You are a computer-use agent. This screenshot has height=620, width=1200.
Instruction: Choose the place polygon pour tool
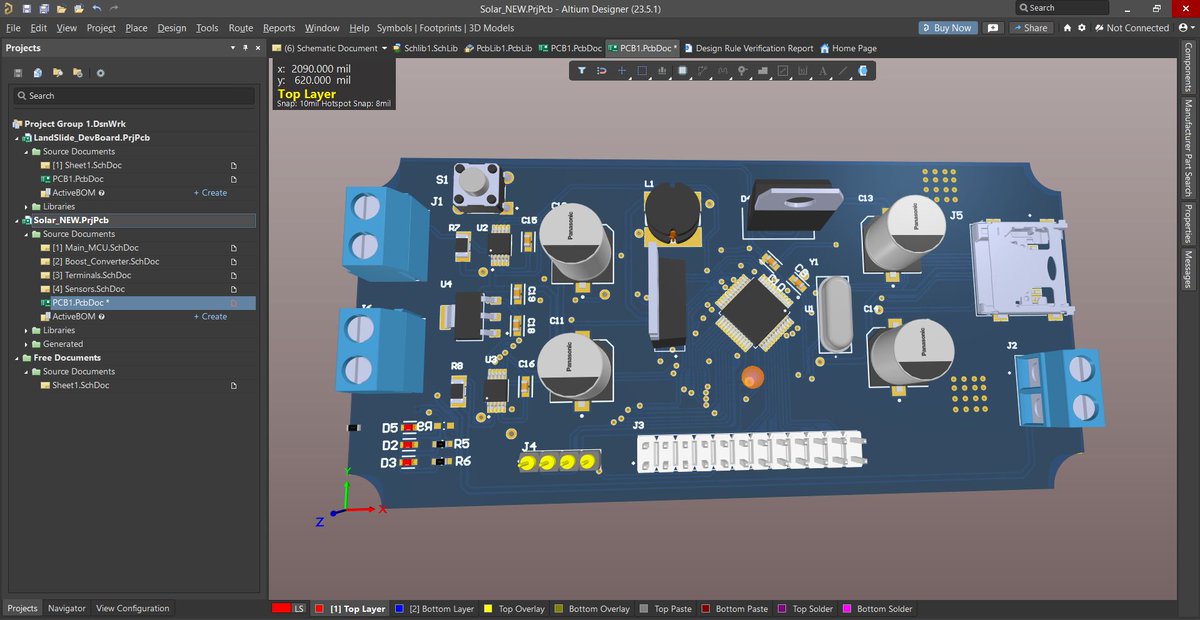[762, 71]
